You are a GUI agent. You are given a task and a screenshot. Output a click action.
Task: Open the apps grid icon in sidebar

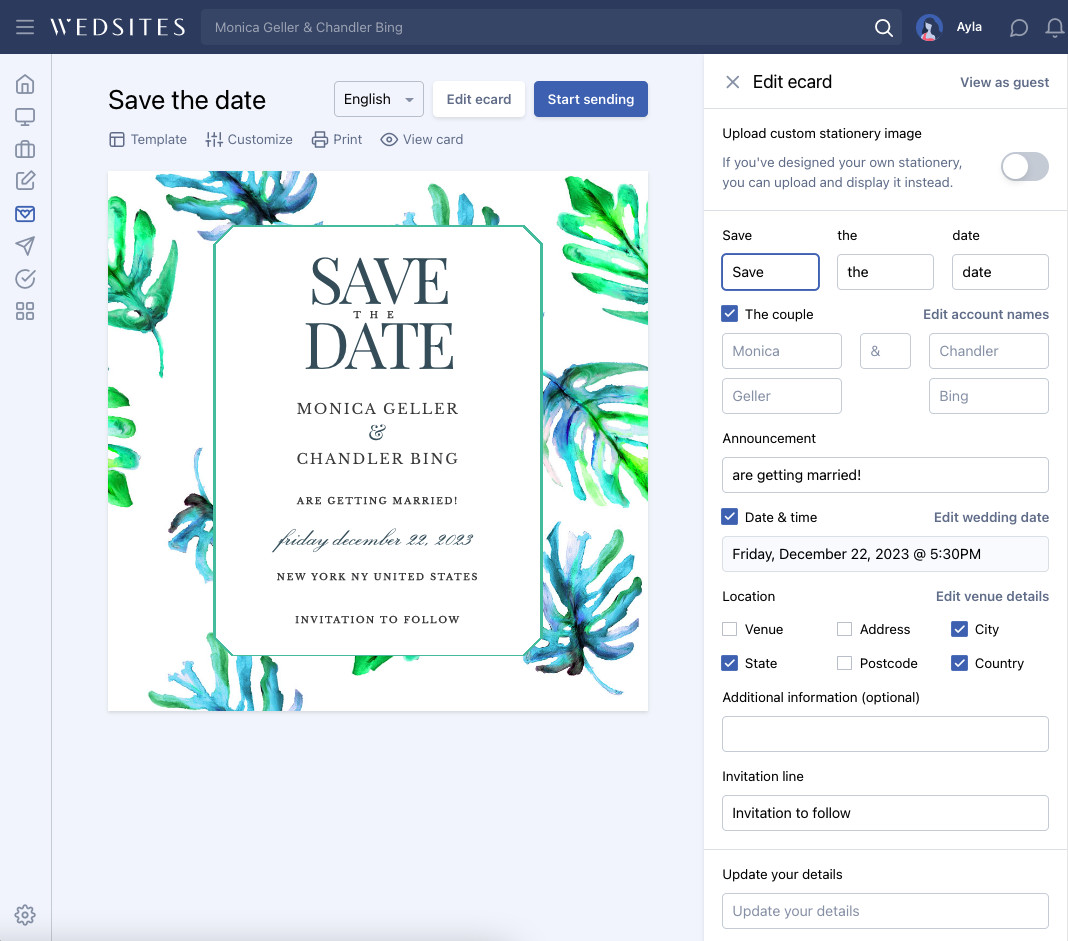tap(25, 311)
